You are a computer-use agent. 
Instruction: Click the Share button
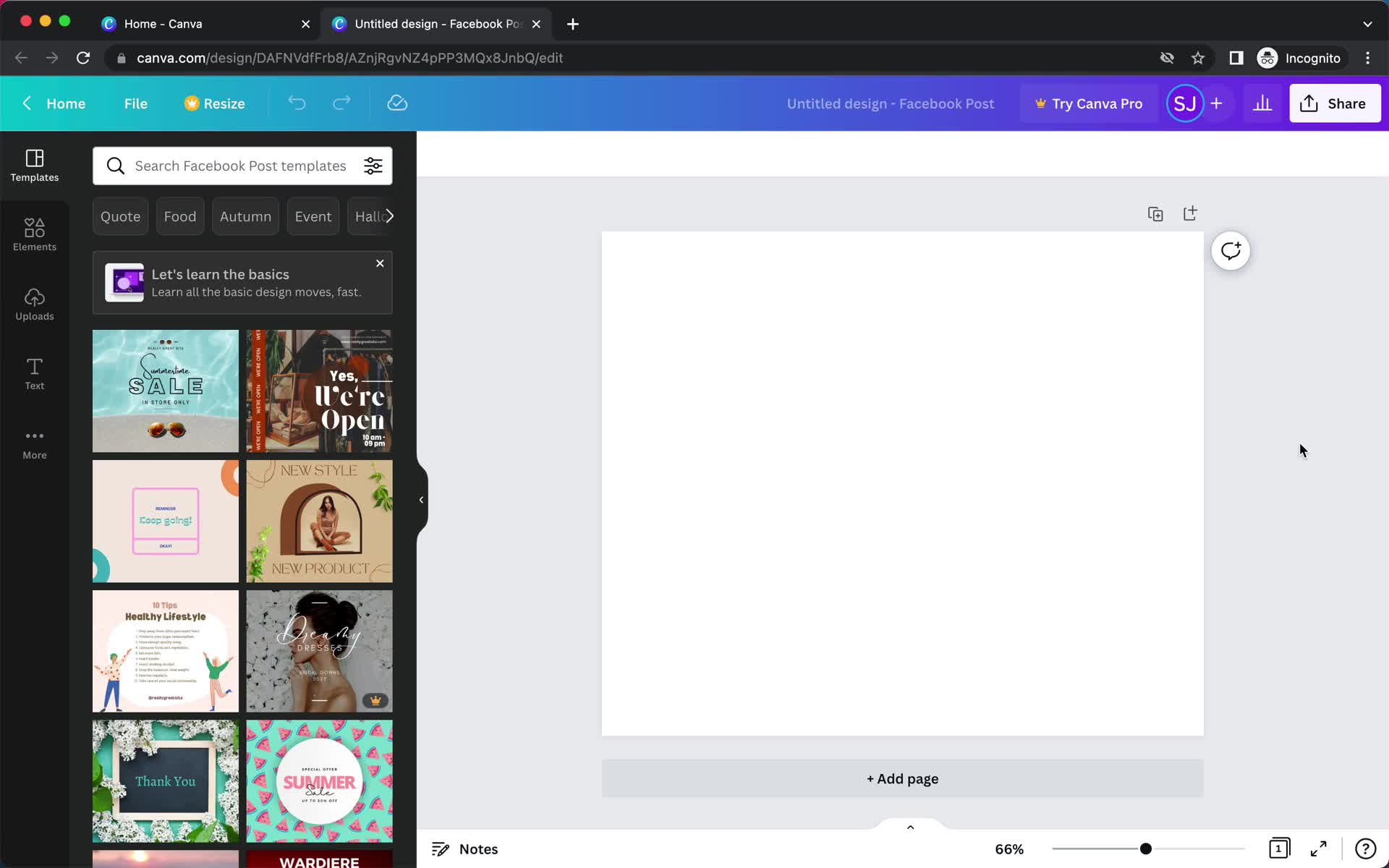tap(1335, 103)
